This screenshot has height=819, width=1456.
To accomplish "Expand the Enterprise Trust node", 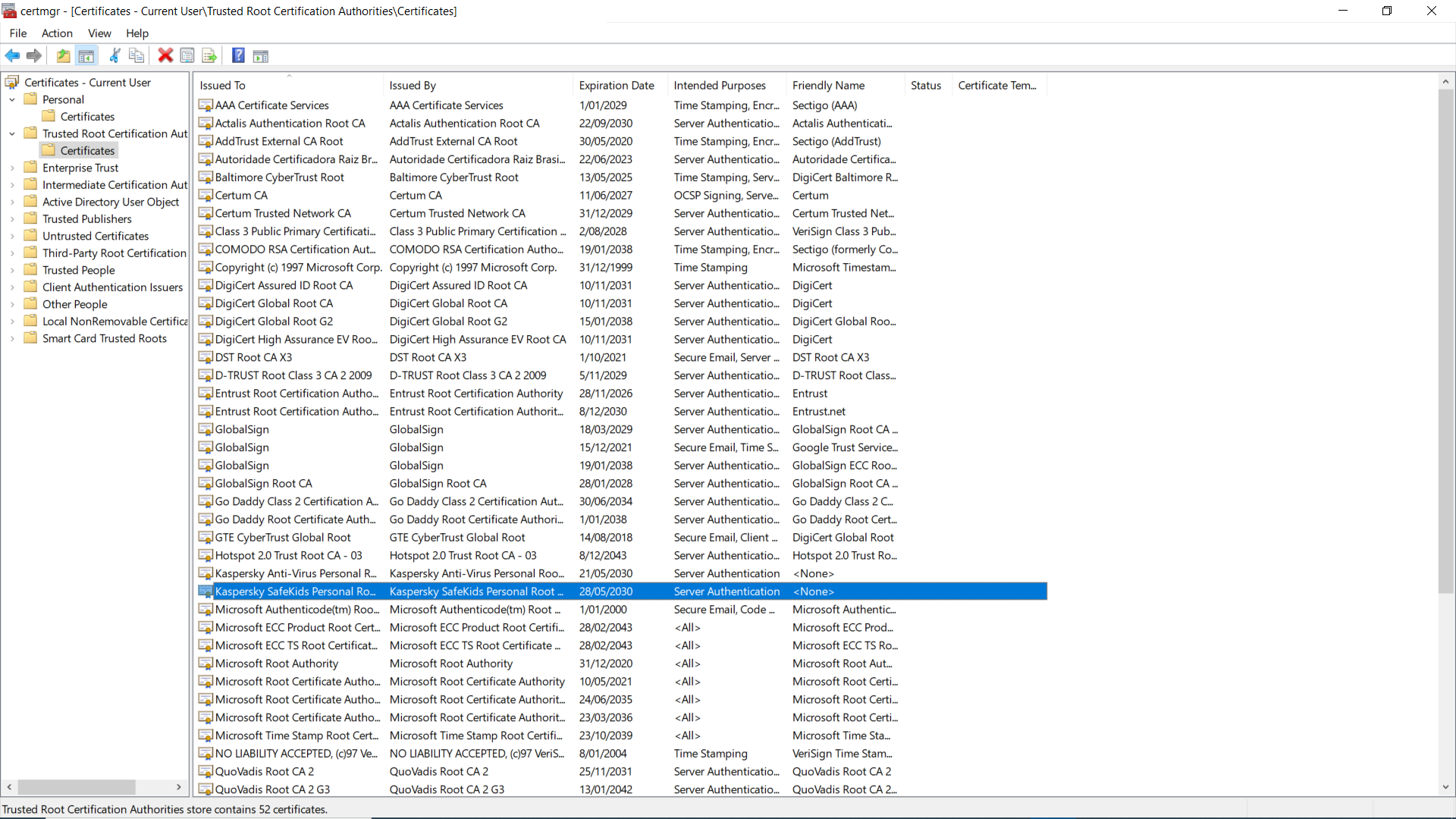I will pyautogui.click(x=12, y=168).
